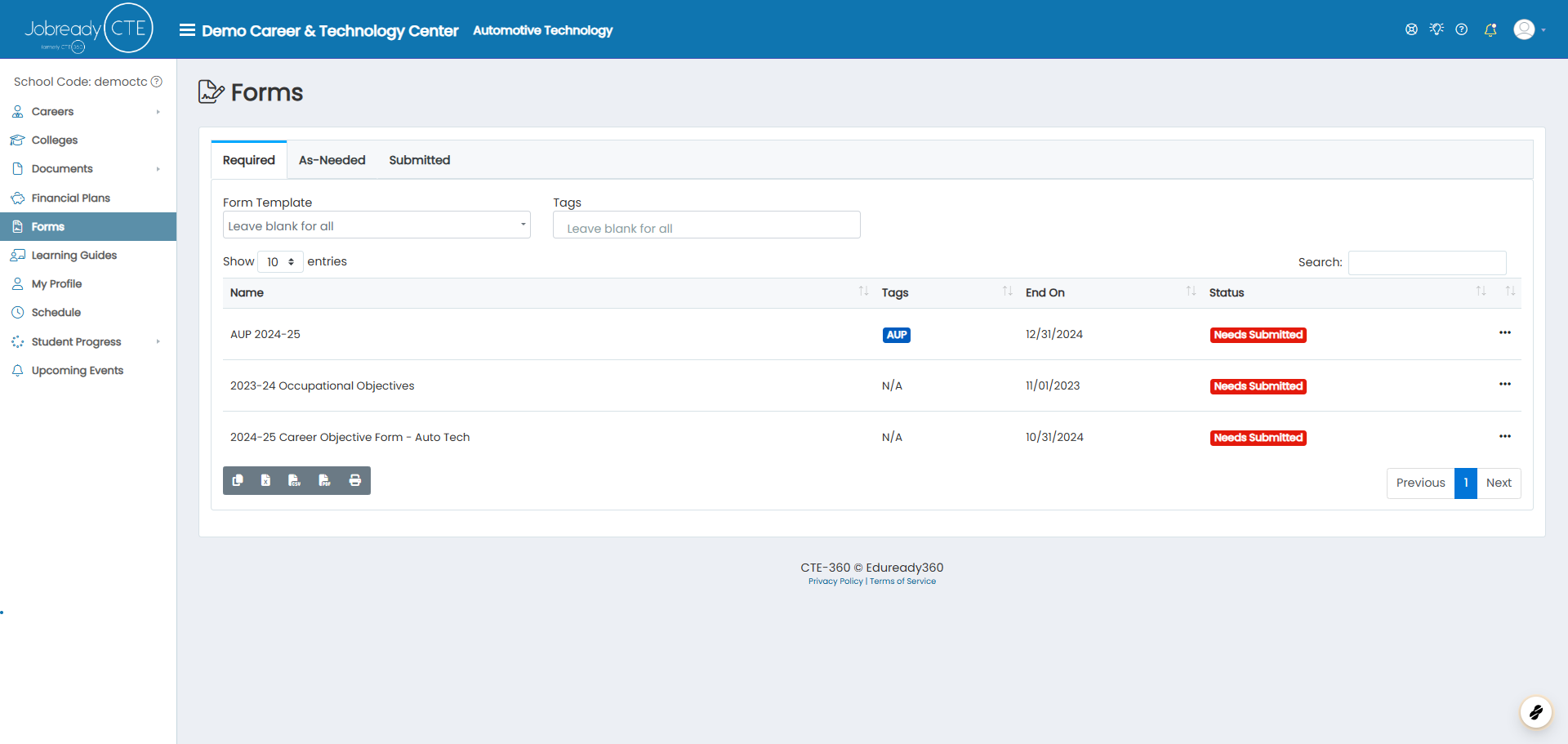Open actions menu for 2023-24 Occupational Objectives
1568x744 pixels.
pyautogui.click(x=1505, y=384)
